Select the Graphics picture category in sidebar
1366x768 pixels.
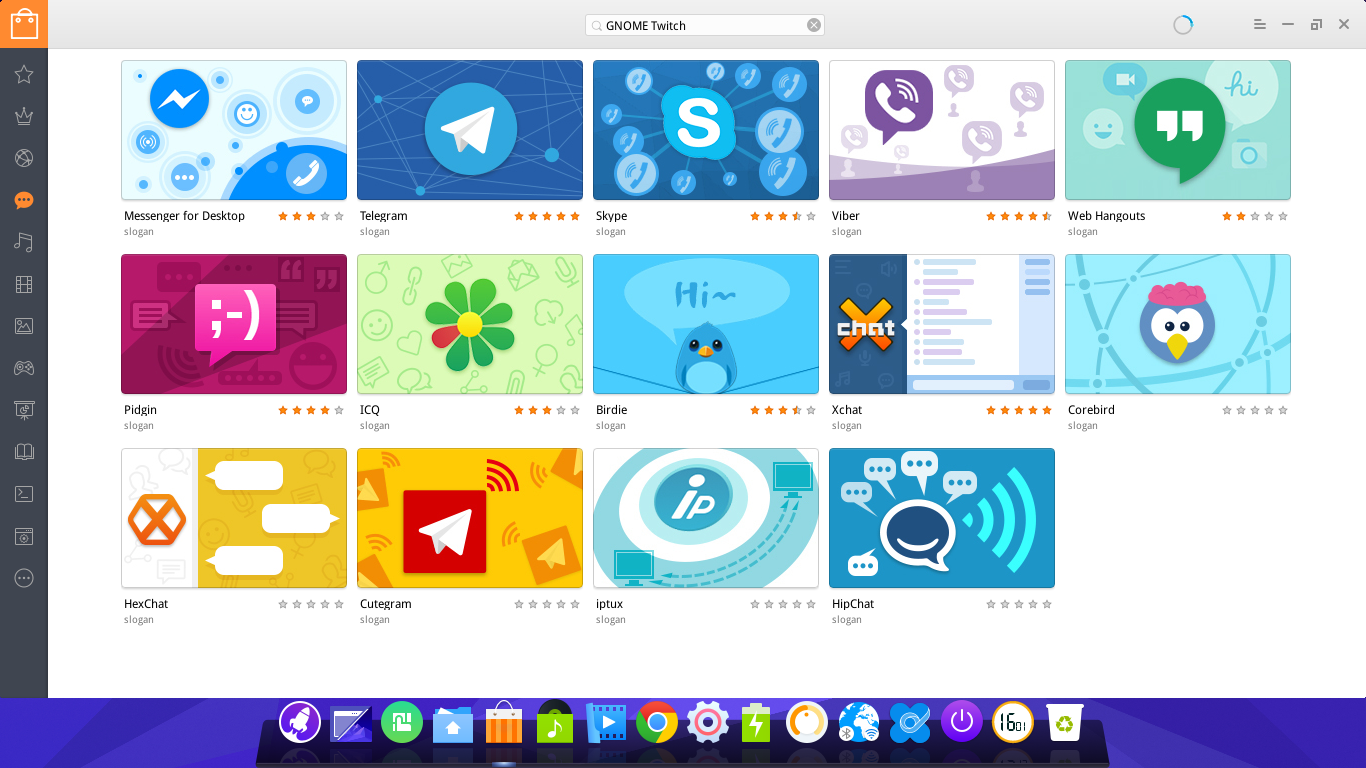pyautogui.click(x=24, y=326)
